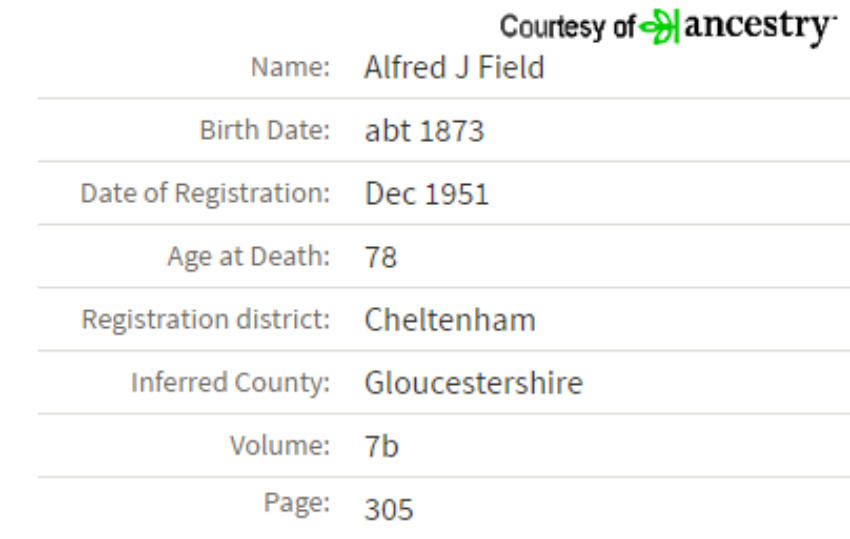Image resolution: width=850 pixels, height=539 pixels.
Task: Select the value abt 1873
Action: [x=424, y=131]
